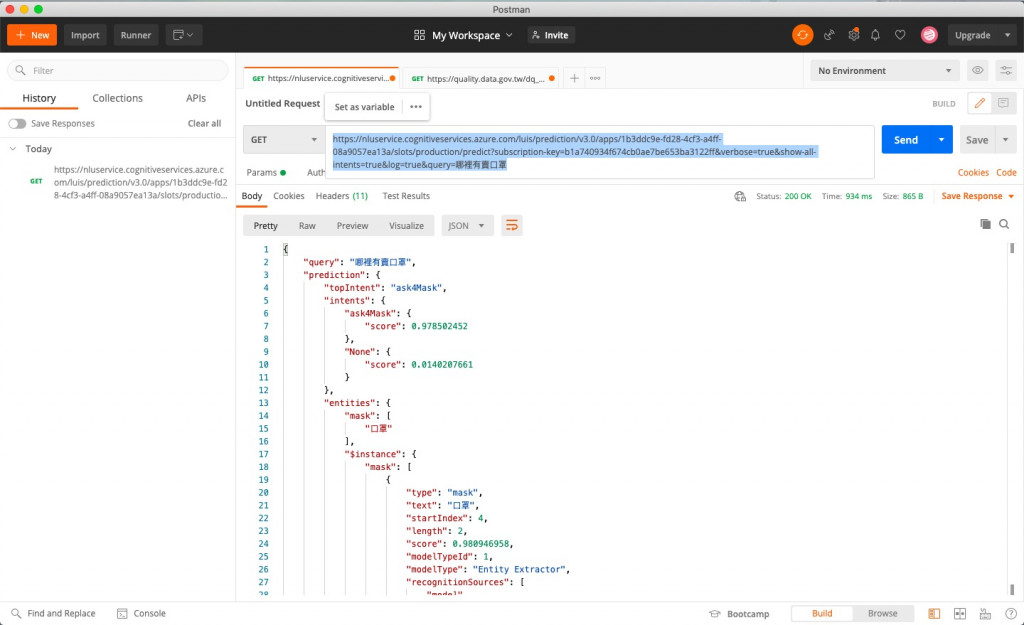Switch to Browse mode
This screenshot has height=625, width=1024.
click(882, 613)
